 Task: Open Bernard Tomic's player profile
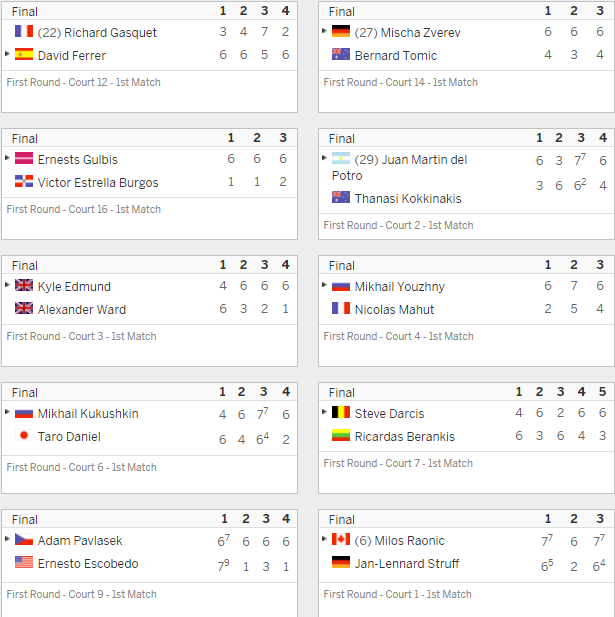tap(396, 55)
